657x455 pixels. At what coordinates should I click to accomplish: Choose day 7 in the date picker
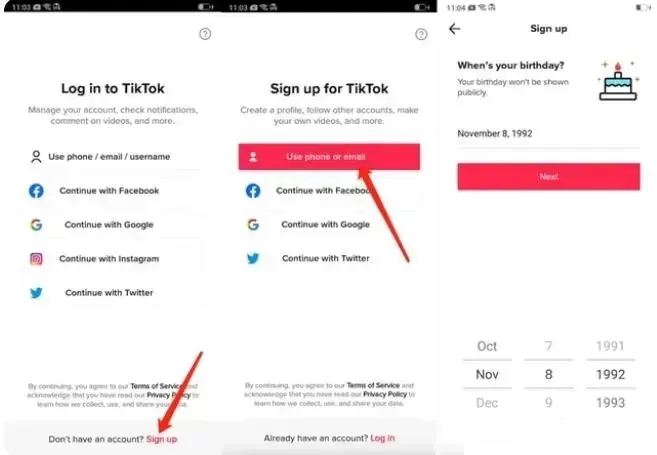click(548, 346)
